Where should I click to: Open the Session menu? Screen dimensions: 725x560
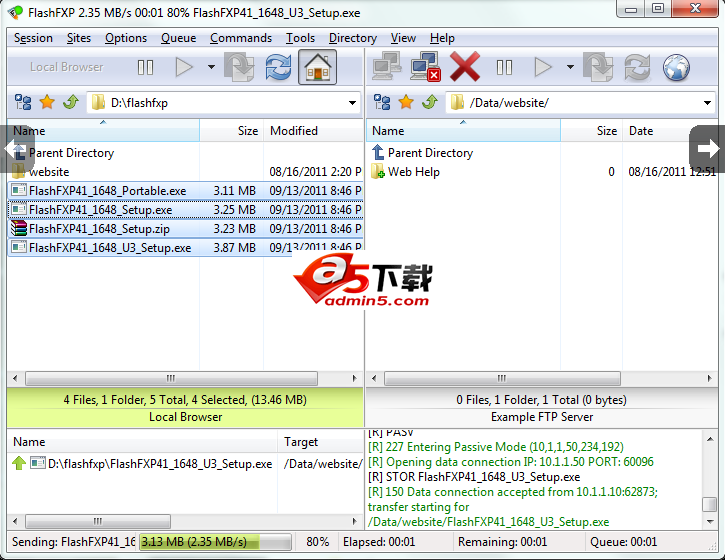click(33, 38)
